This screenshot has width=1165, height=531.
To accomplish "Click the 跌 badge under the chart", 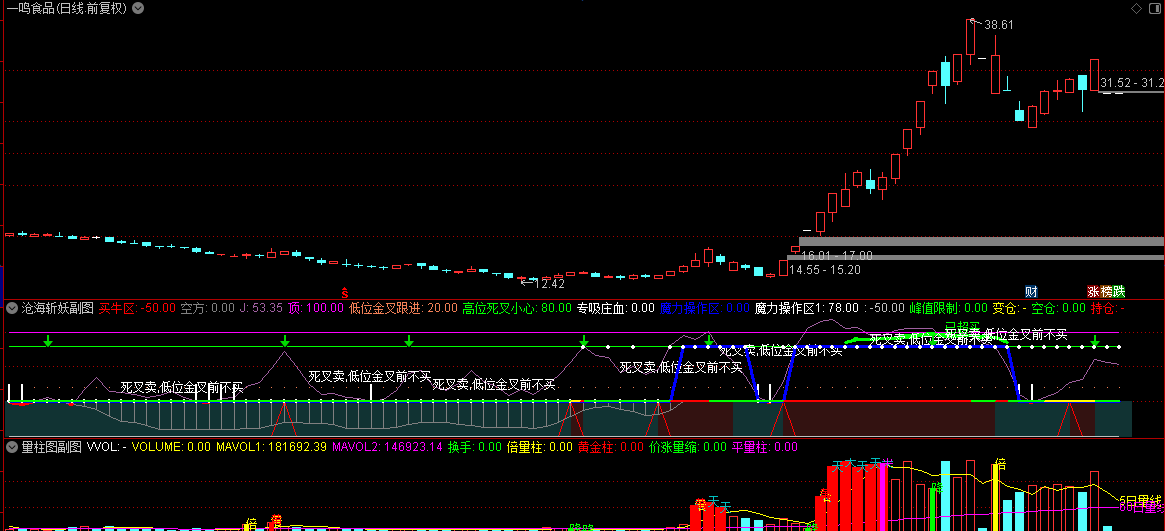I will pyautogui.click(x=1119, y=291).
